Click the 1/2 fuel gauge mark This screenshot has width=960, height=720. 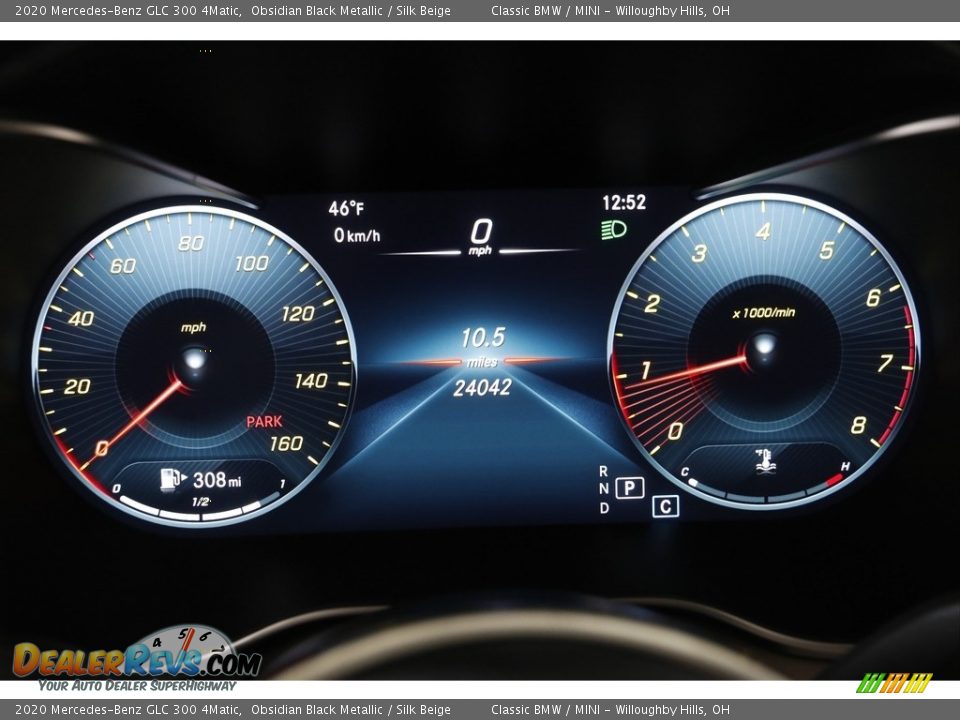click(x=200, y=502)
